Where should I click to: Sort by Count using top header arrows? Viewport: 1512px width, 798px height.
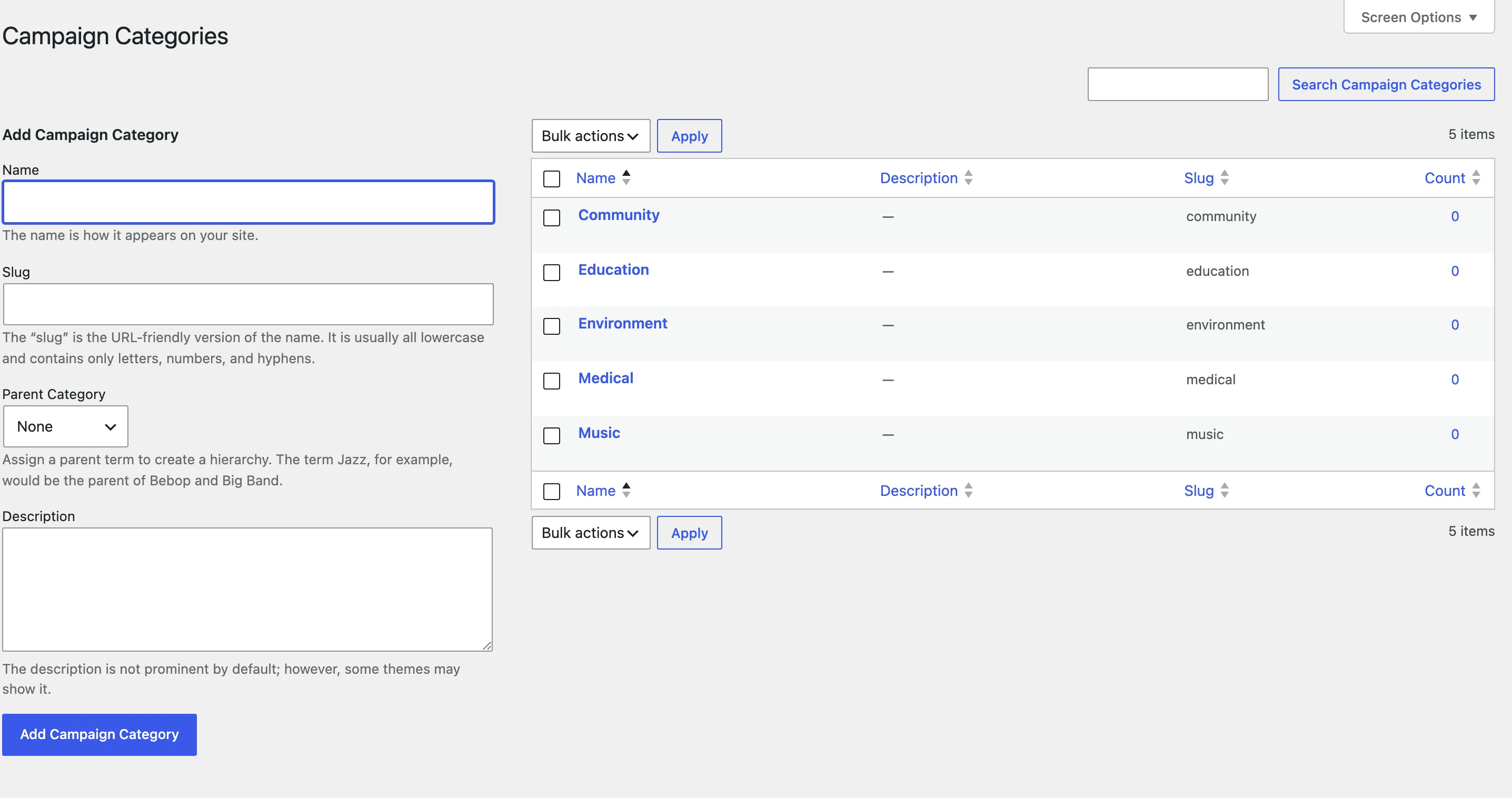click(x=1476, y=178)
